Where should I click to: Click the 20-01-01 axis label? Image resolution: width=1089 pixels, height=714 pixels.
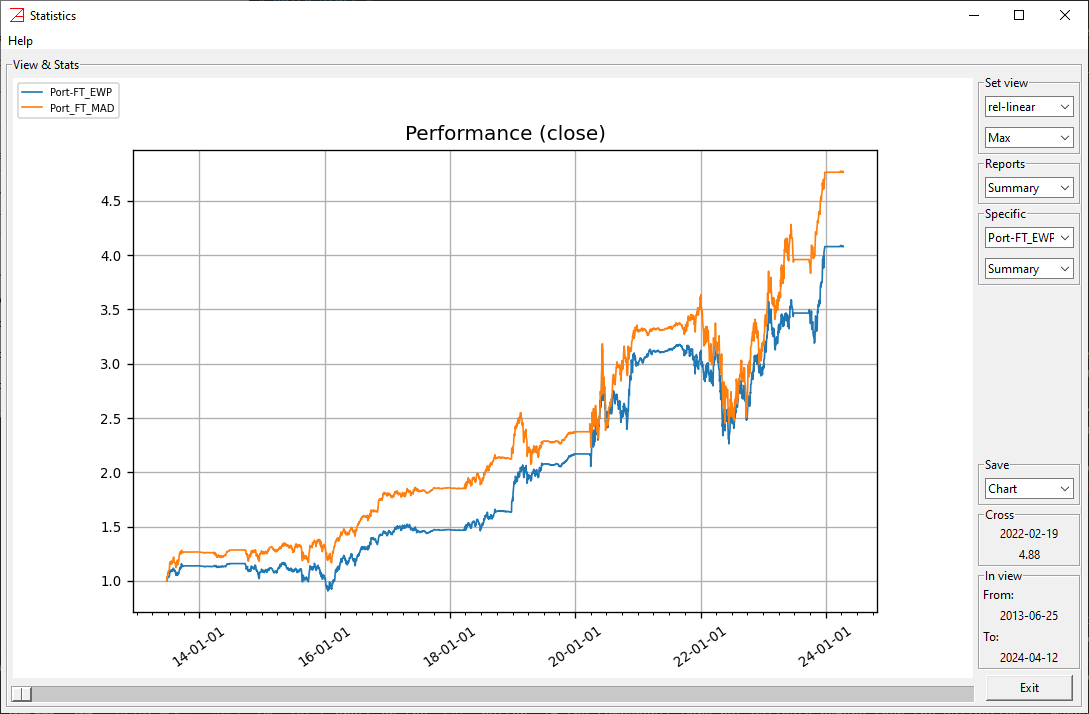[574, 646]
